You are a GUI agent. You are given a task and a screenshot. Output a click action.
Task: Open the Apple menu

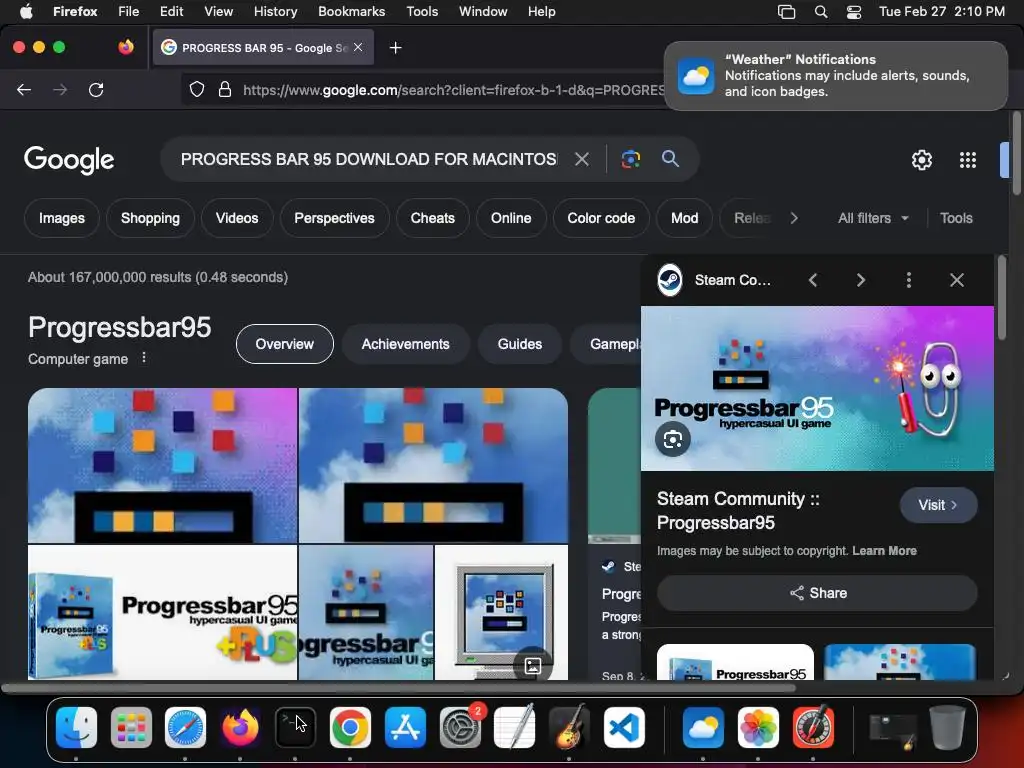point(26,12)
